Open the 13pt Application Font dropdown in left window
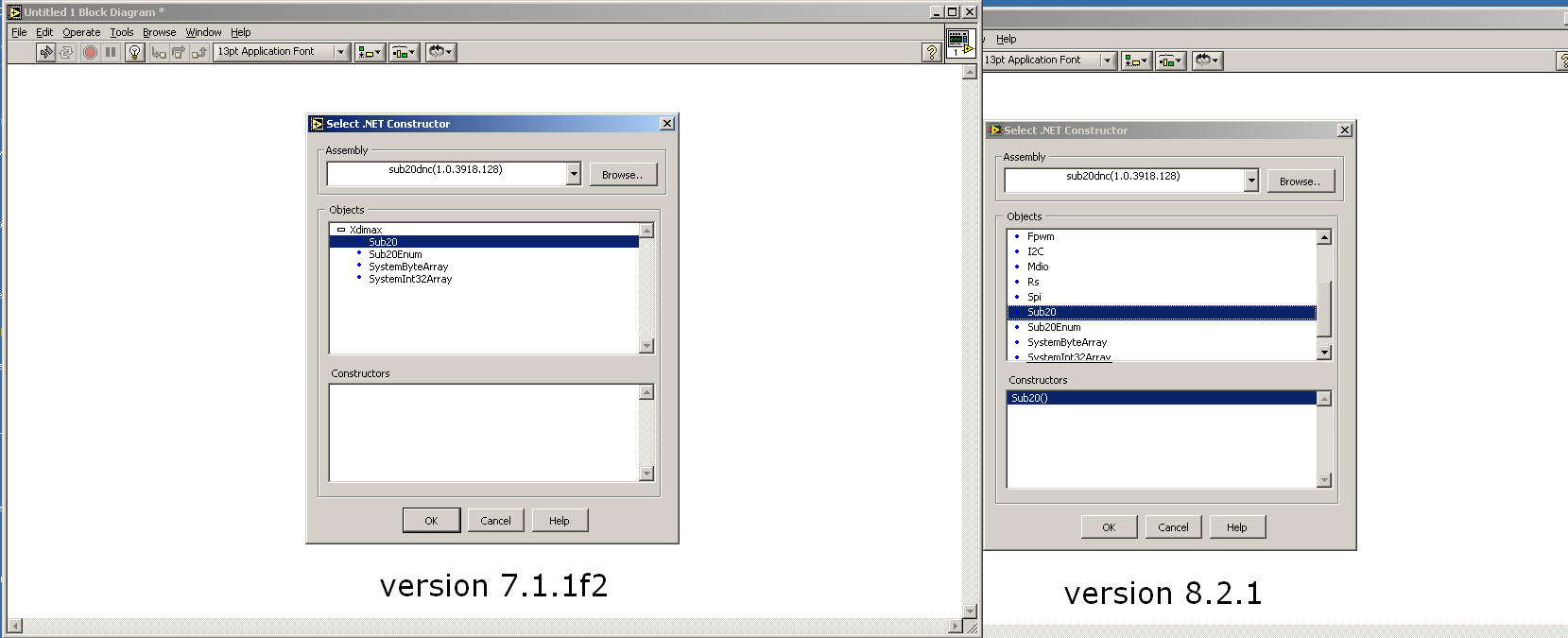 coord(341,52)
